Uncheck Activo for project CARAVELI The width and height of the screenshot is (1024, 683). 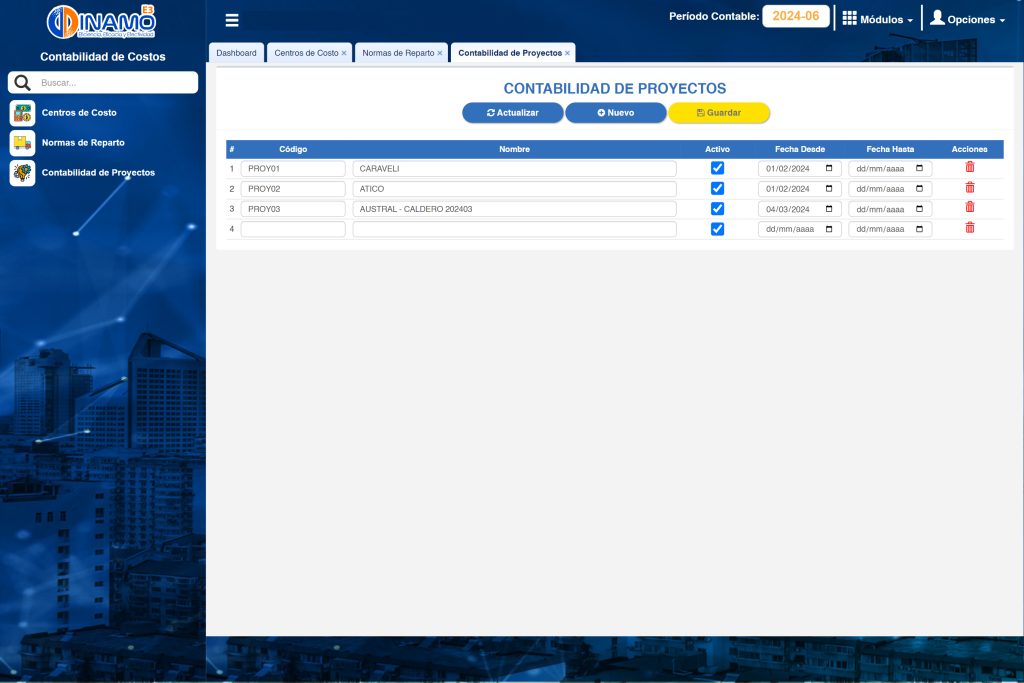coord(717,168)
